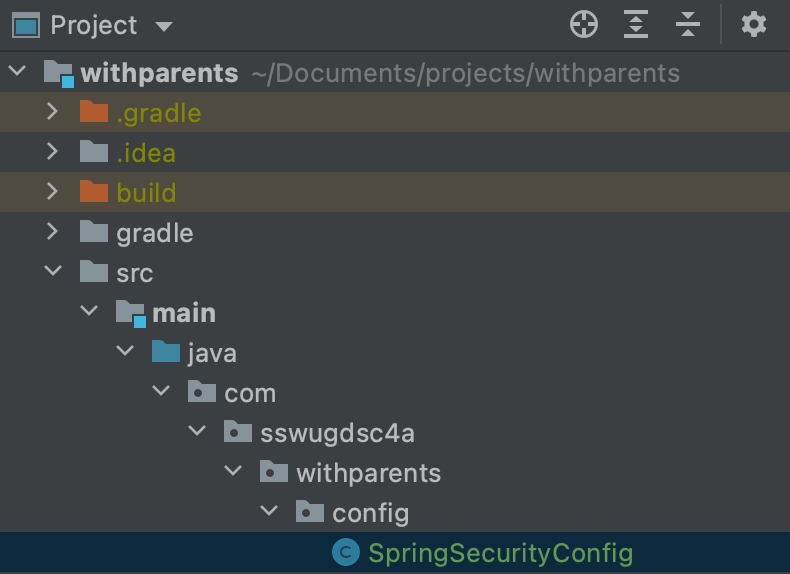Select the nested withparents package label
The width and height of the screenshot is (790, 574).
(369, 474)
